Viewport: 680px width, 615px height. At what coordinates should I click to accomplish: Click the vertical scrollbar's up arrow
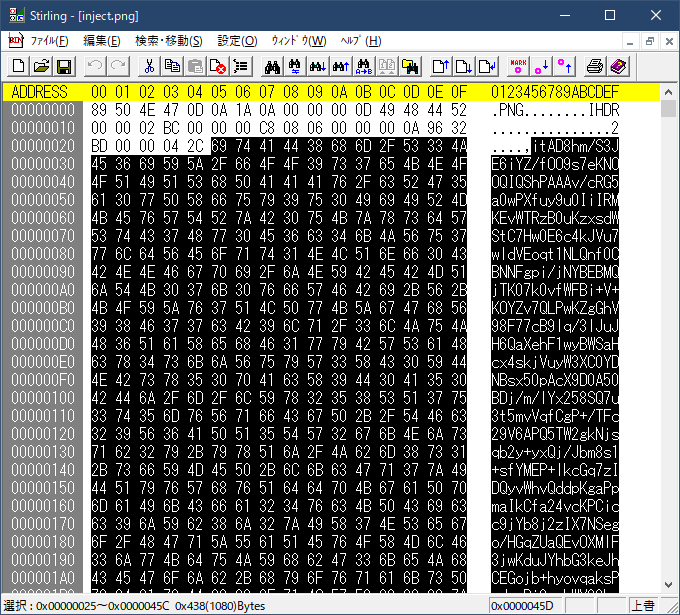(x=669, y=92)
